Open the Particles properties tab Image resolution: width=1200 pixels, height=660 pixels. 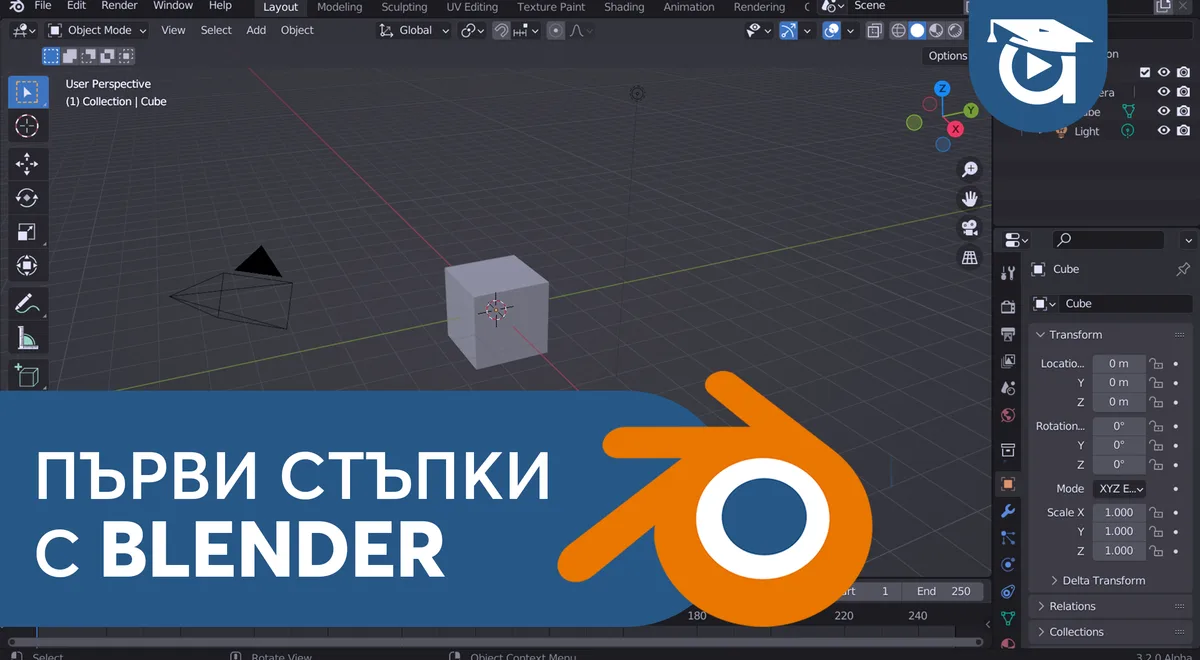pos(1008,538)
